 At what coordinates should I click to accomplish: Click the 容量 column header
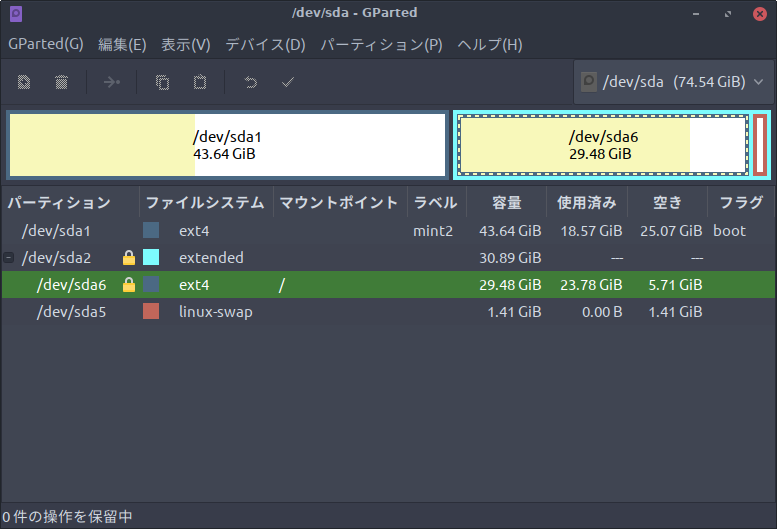(x=506, y=202)
